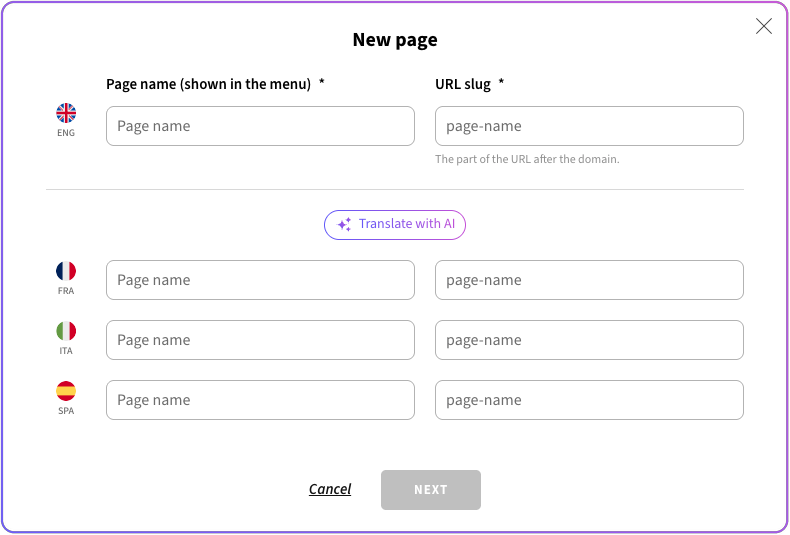790x535 pixels.
Task: Close the New page dialog
Action: (x=764, y=26)
